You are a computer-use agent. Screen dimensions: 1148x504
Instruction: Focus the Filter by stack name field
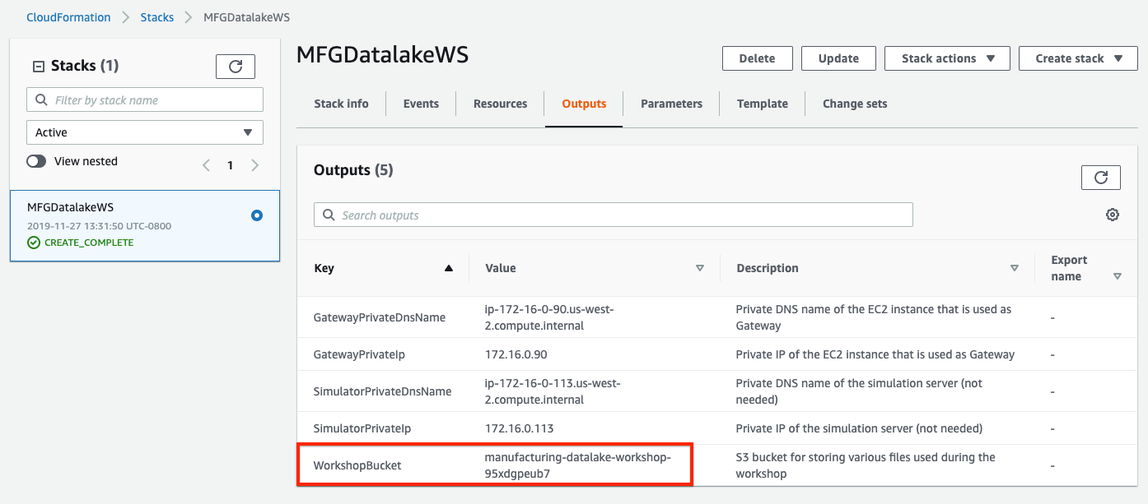145,100
